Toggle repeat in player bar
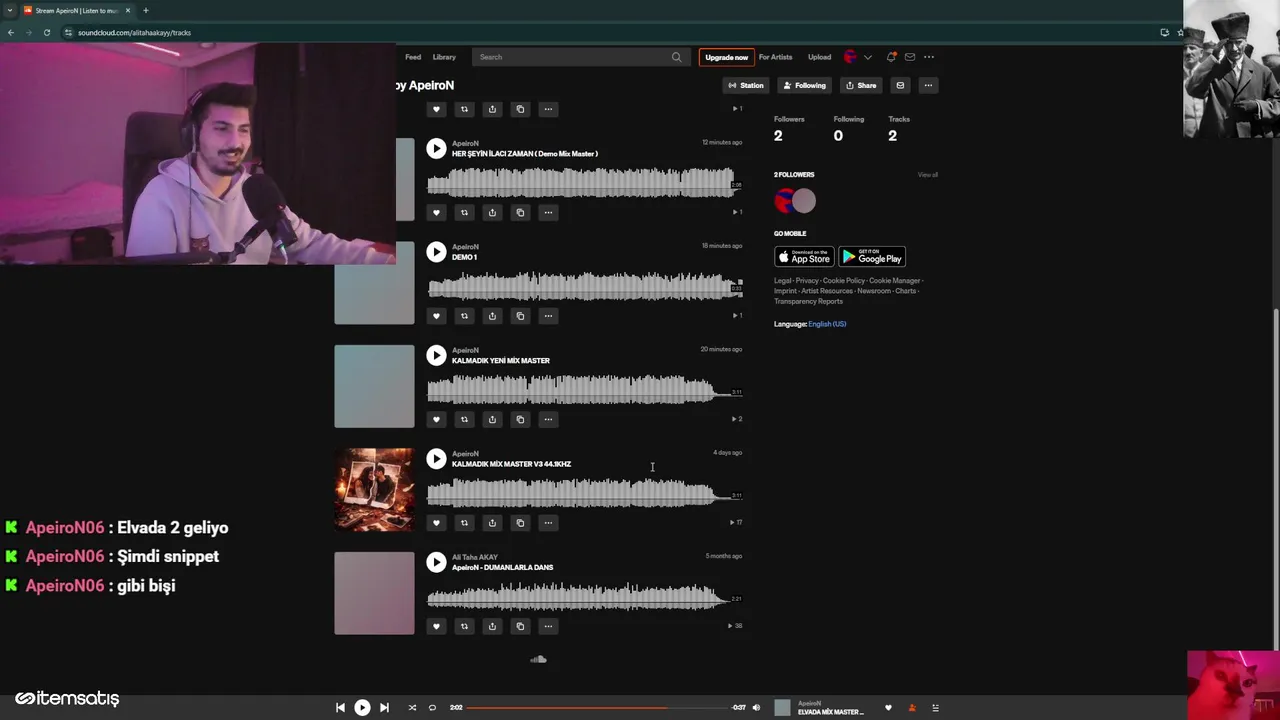 pyautogui.click(x=432, y=707)
